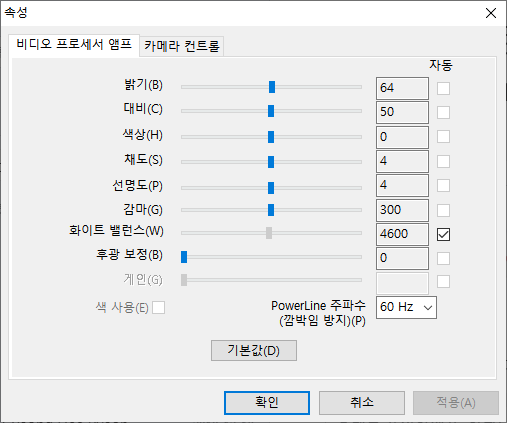This screenshot has height=423, width=507.
Task: Click the 자동 column header text
Action: (441, 65)
